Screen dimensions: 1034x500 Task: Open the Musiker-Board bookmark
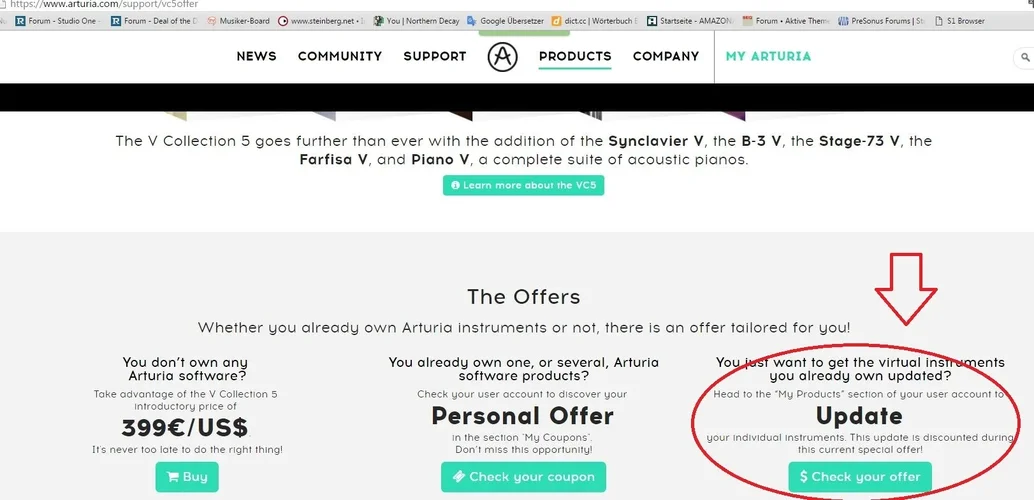point(238,21)
